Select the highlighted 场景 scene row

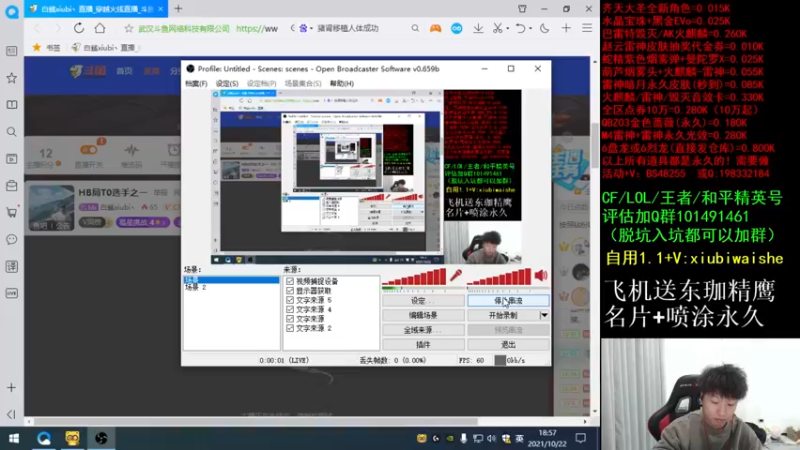(231, 280)
